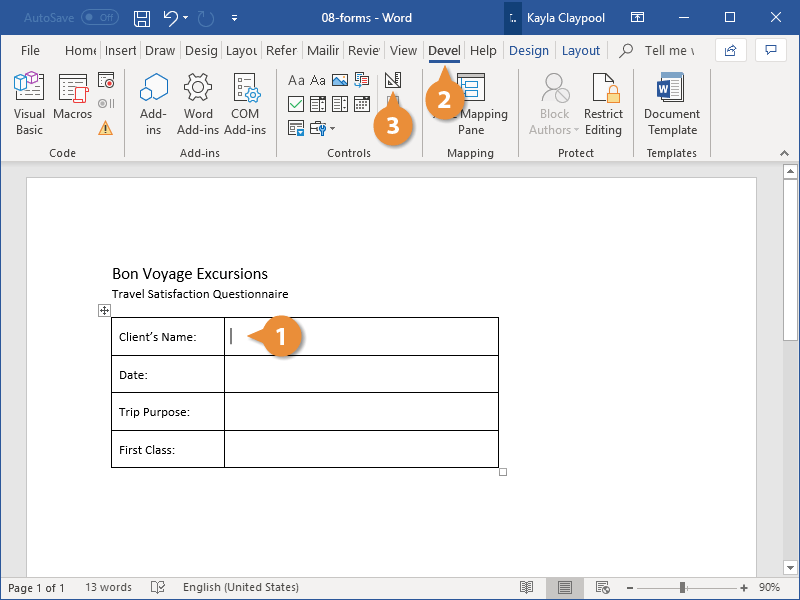Switch to the Developer tab
800x600 pixels.
pyautogui.click(x=444, y=50)
